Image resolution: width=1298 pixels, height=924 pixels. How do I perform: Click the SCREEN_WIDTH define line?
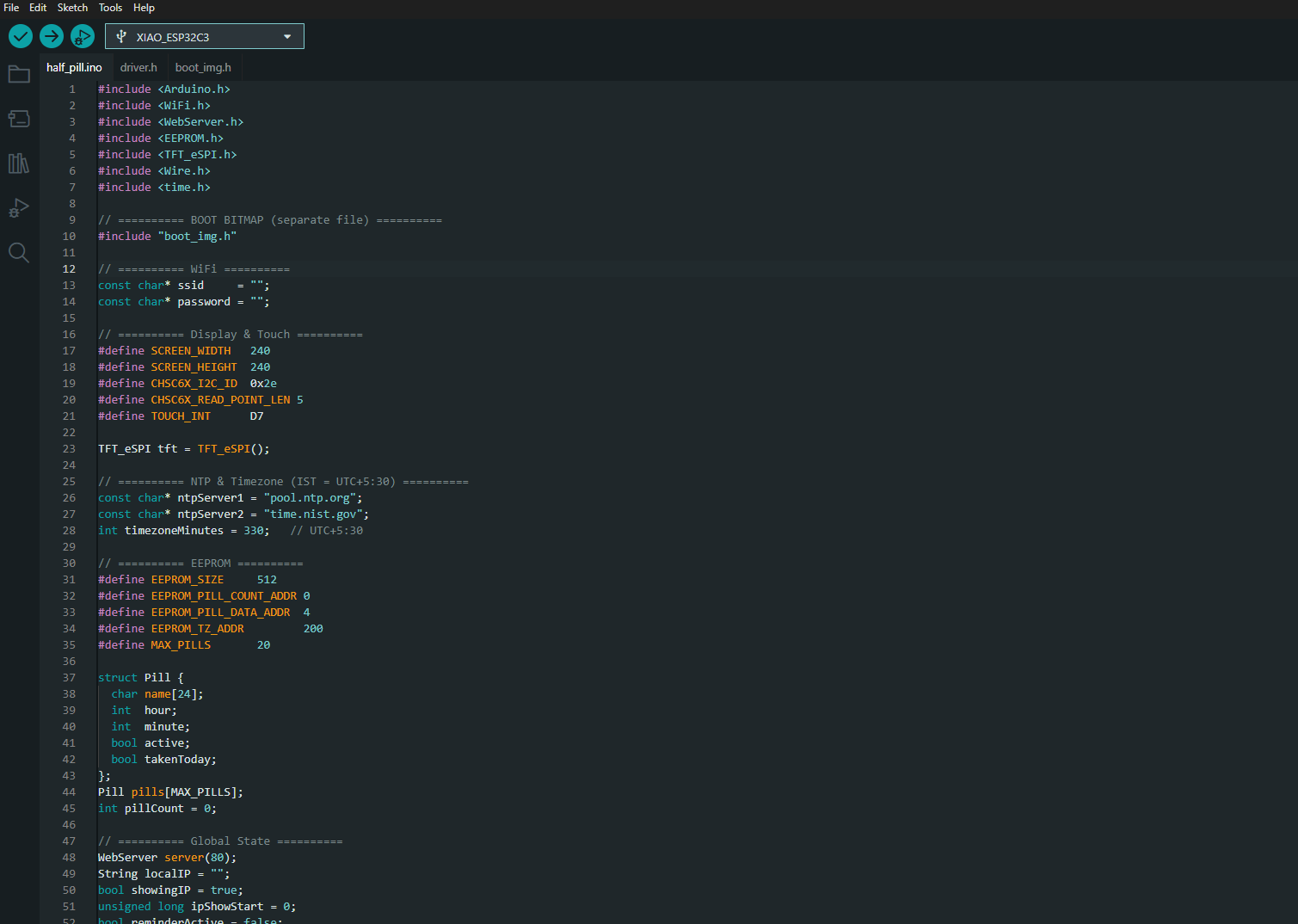(184, 351)
